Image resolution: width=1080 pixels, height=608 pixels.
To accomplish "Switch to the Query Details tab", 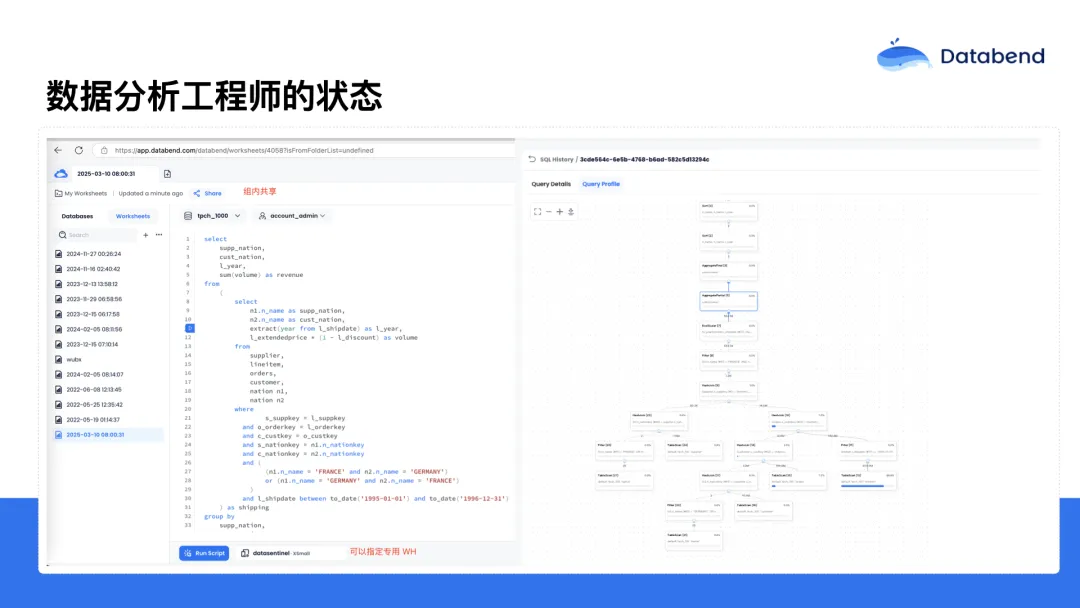I will tap(551, 184).
